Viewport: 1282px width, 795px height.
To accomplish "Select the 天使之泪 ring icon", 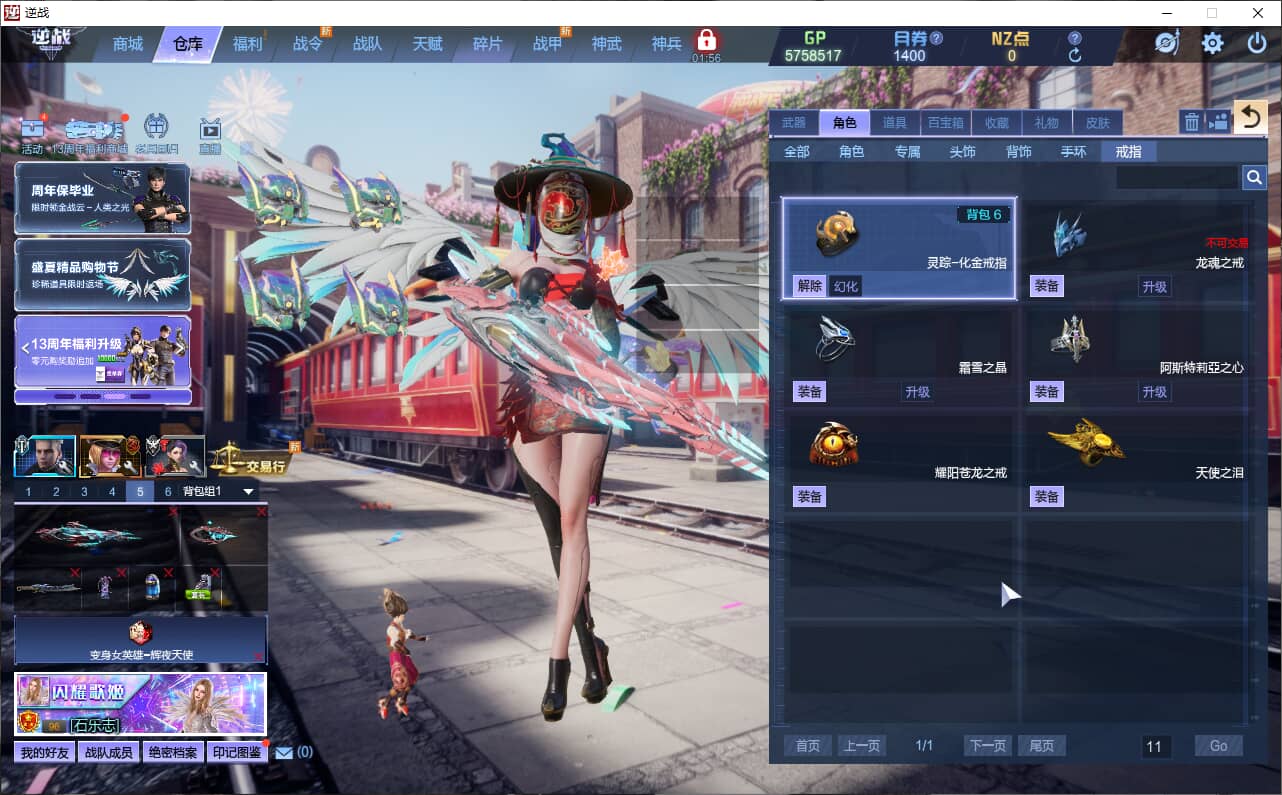I will [x=1087, y=442].
